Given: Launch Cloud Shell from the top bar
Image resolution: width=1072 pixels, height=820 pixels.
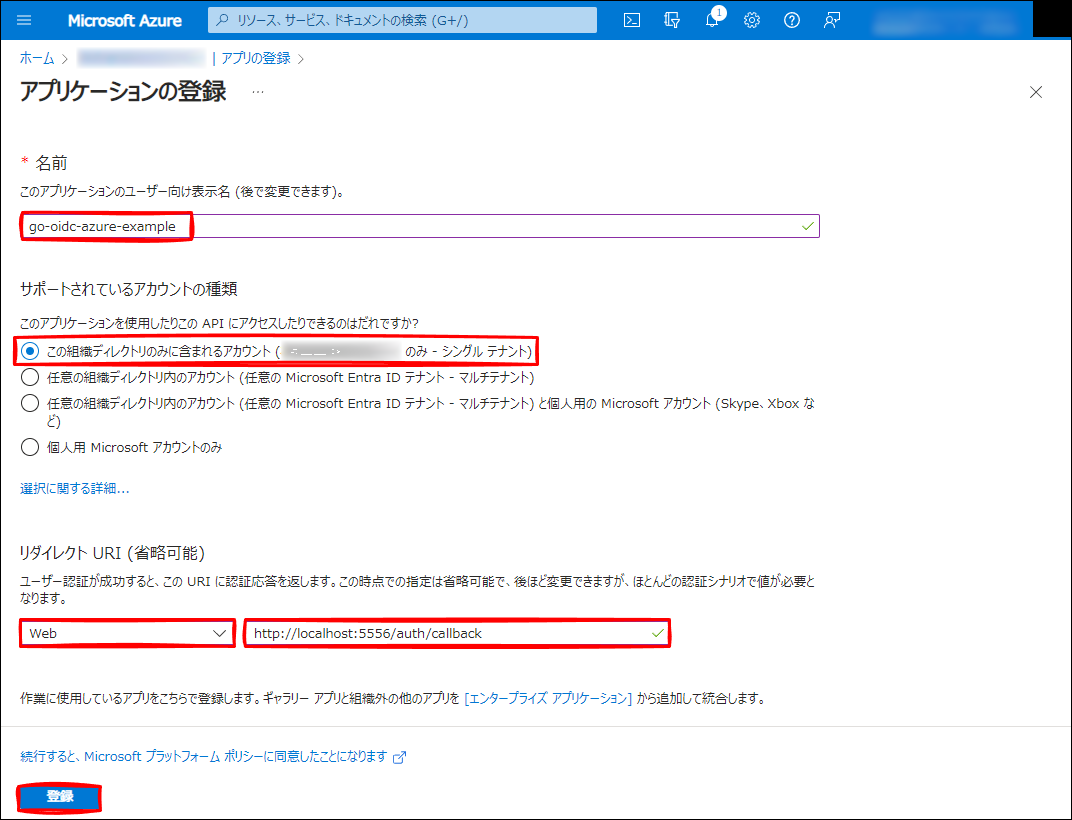Looking at the screenshot, I should [x=632, y=20].
